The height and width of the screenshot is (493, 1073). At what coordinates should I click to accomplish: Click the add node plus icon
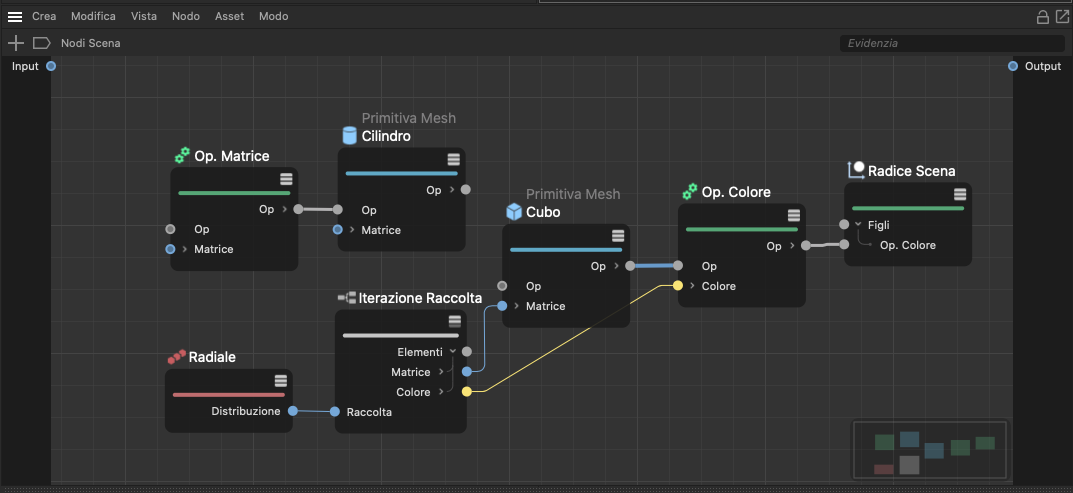tap(15, 43)
